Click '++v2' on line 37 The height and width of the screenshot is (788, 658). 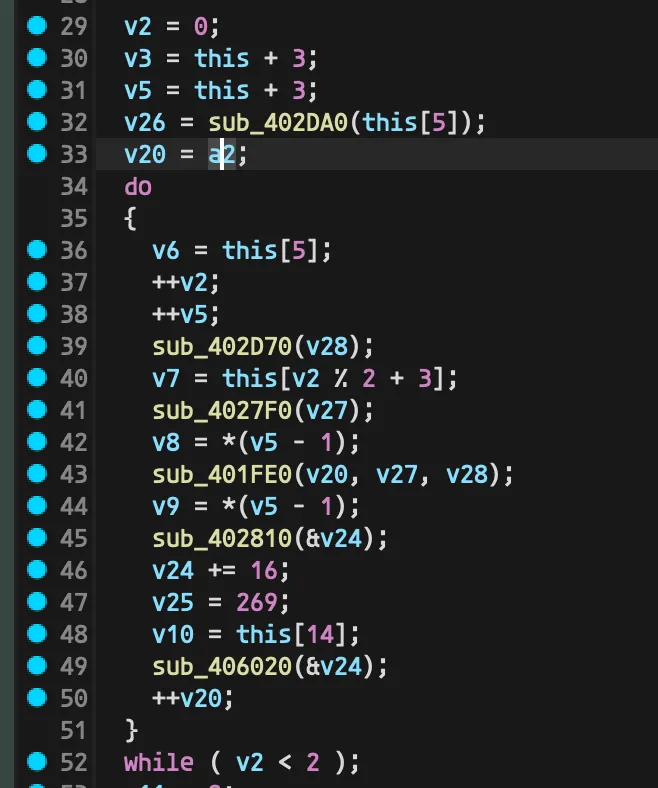coord(179,282)
